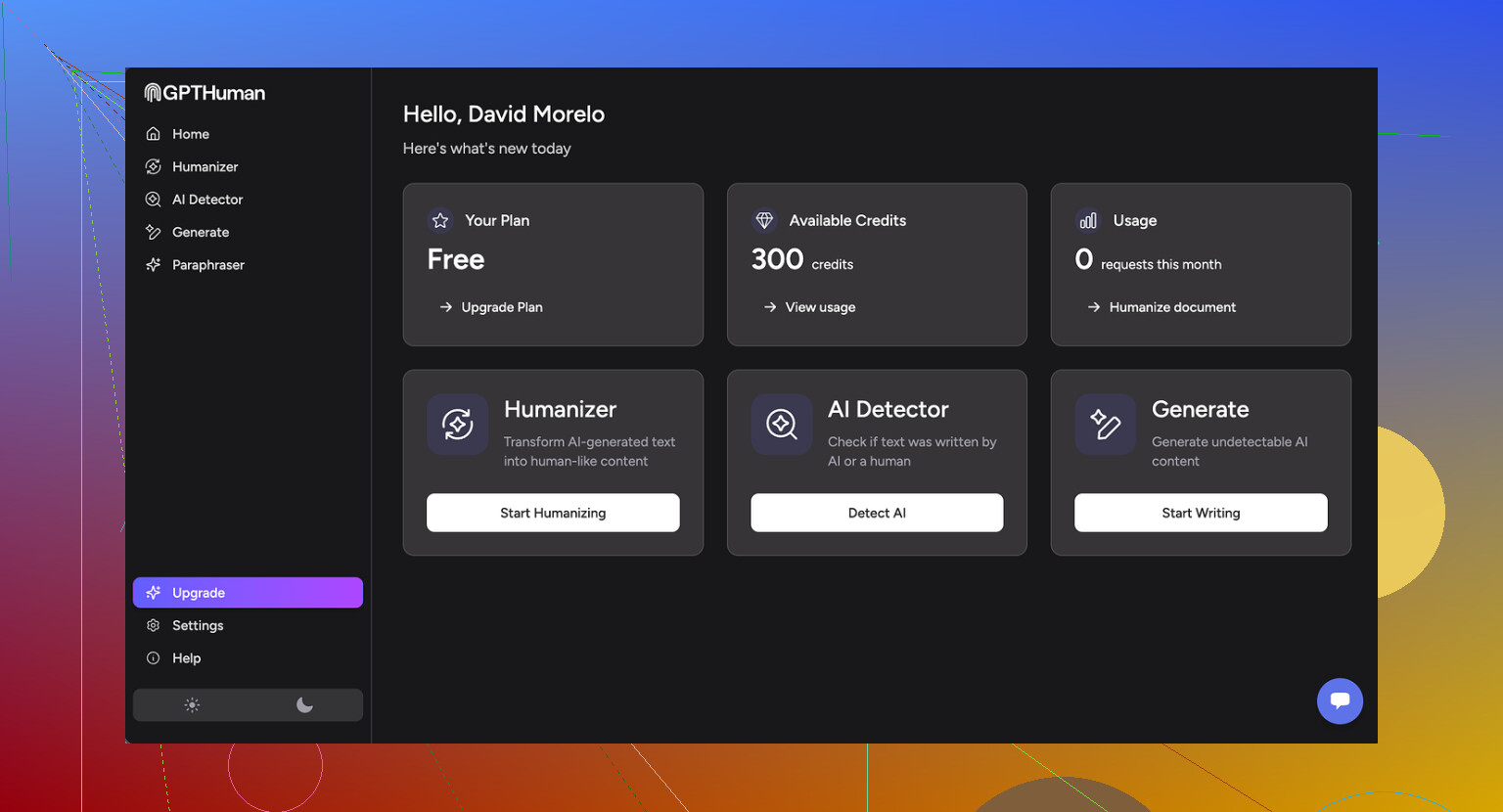Click the Start Writing button

point(1201,513)
